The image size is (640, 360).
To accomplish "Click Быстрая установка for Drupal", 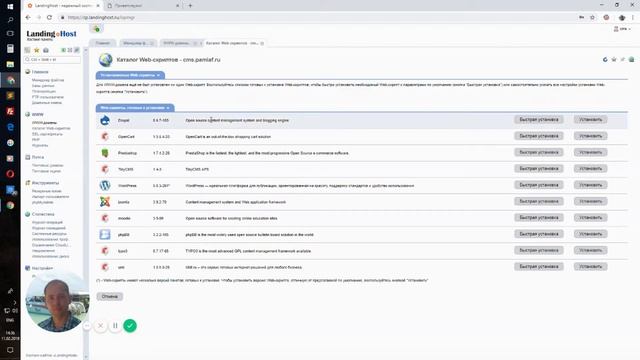I will (x=539, y=120).
